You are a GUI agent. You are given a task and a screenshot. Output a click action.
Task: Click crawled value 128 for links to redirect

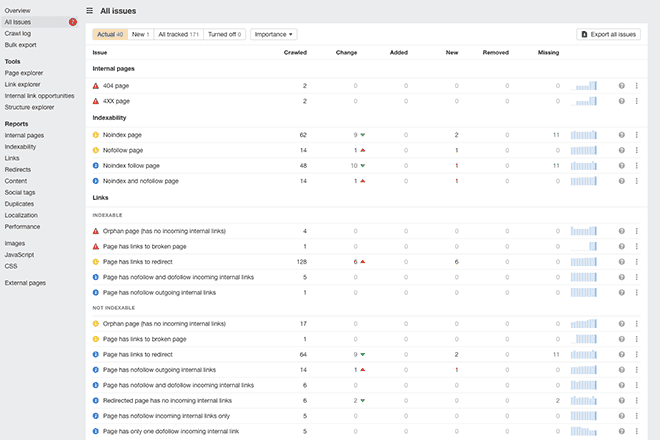coord(301,261)
